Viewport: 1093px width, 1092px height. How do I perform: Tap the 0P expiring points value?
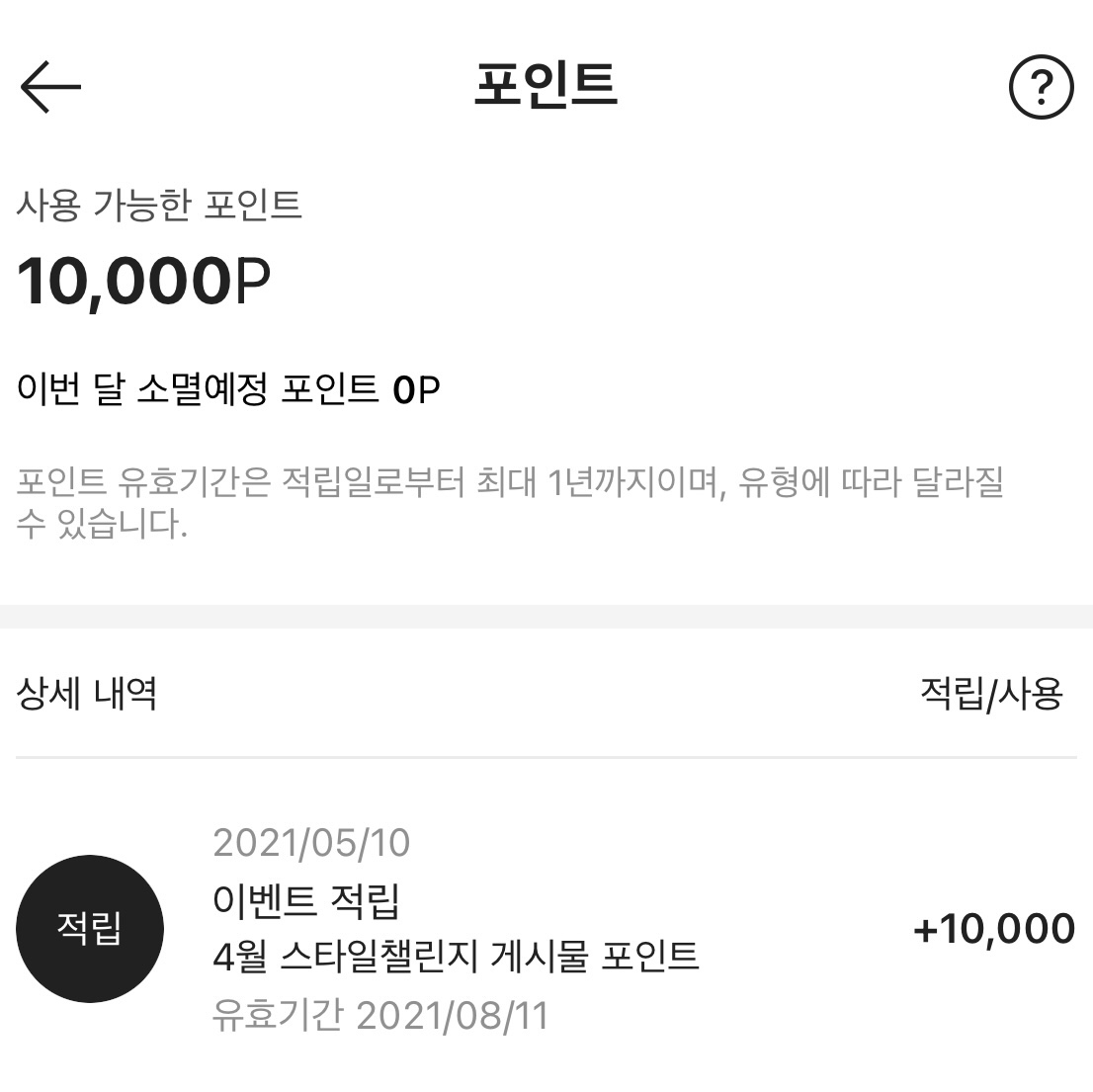tap(416, 389)
